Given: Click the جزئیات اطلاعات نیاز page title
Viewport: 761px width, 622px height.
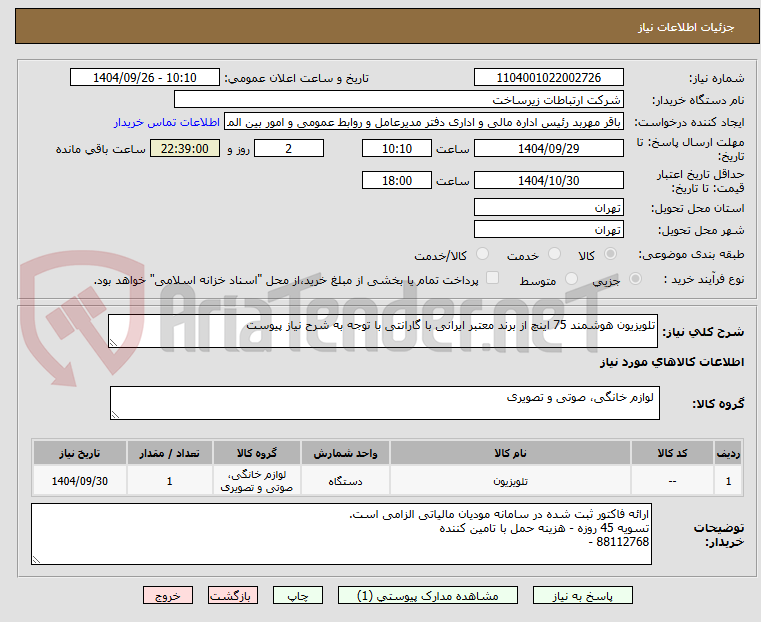Looking at the screenshot, I should point(686,27).
